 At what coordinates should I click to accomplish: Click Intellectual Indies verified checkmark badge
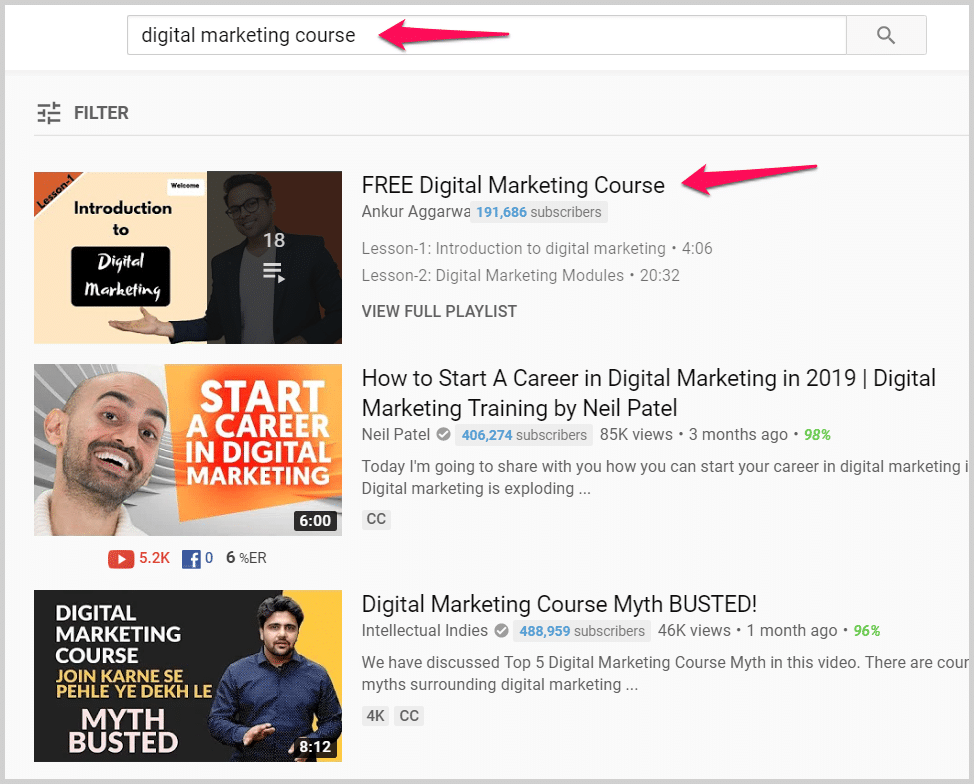click(501, 631)
